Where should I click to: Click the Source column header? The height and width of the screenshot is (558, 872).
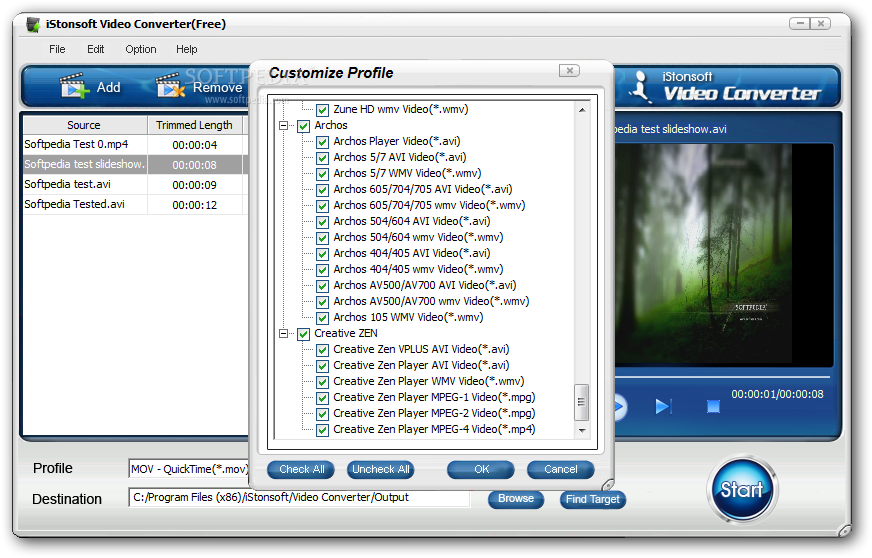(85, 125)
